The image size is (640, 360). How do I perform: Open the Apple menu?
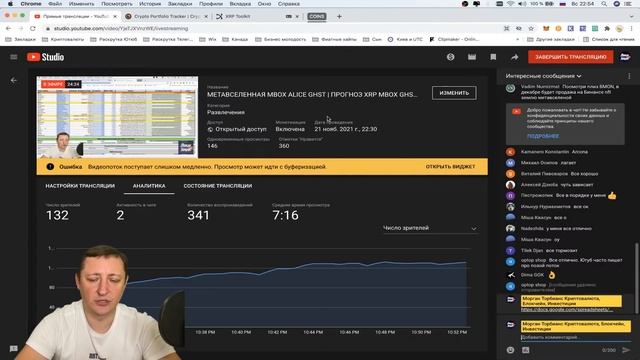10,4
